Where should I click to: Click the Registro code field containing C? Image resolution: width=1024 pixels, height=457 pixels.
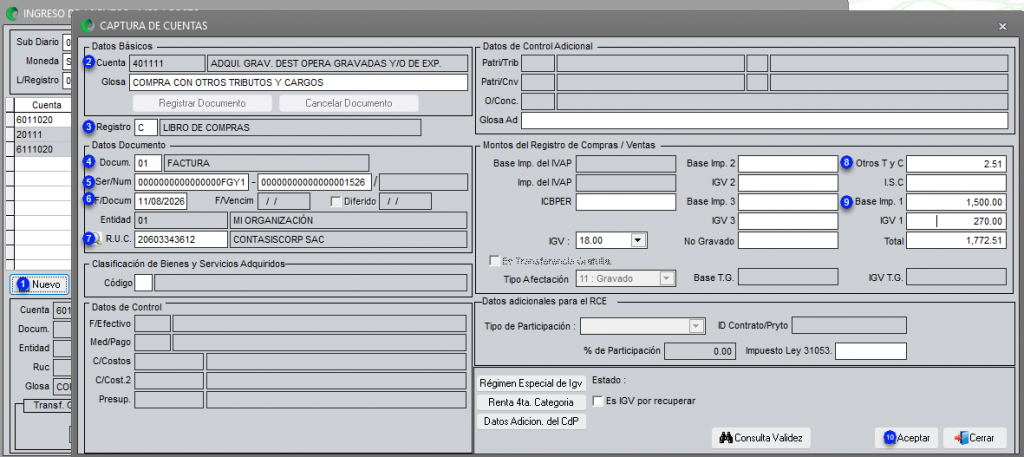tap(146, 127)
